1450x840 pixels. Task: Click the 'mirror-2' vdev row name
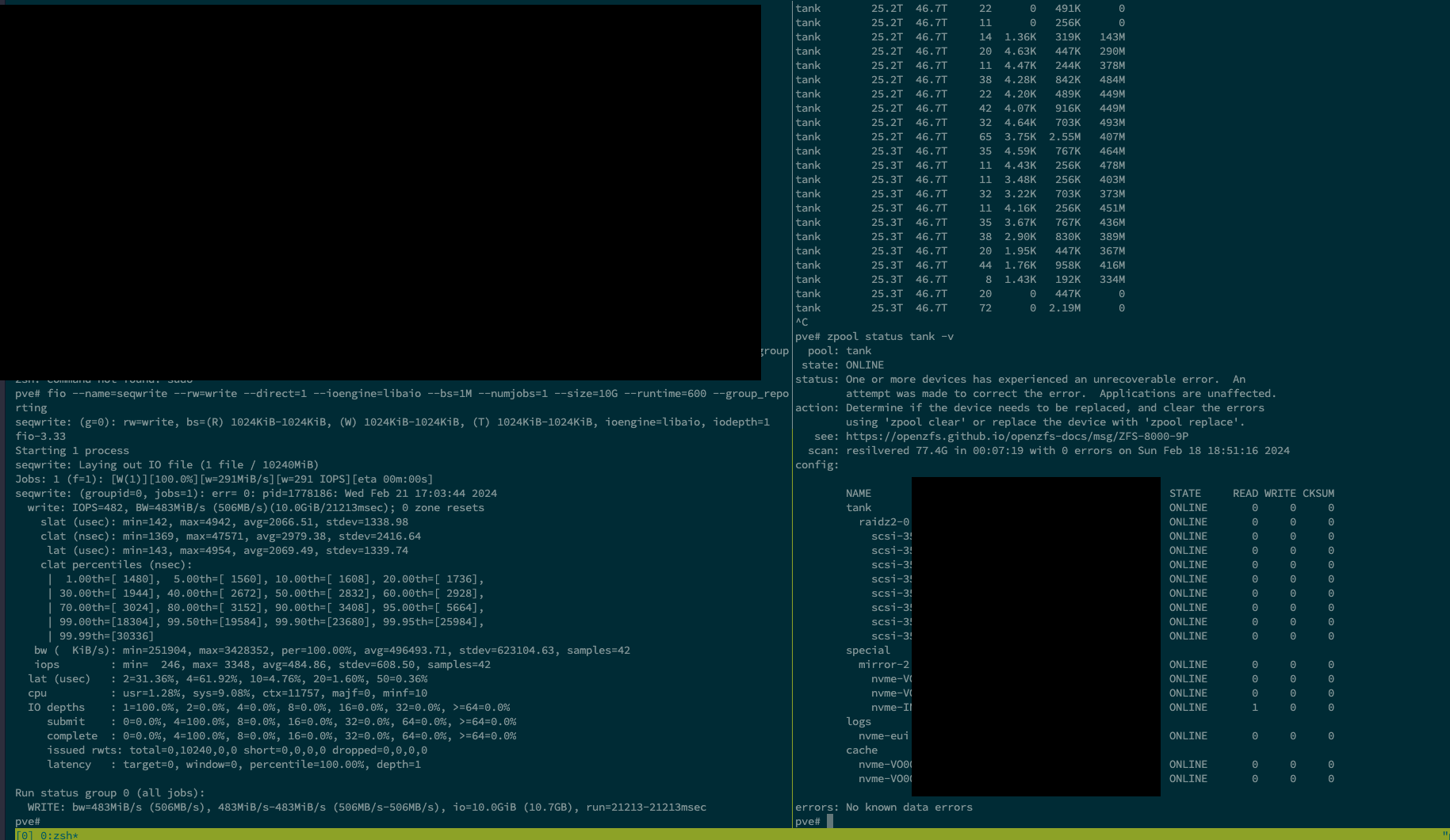pos(884,664)
